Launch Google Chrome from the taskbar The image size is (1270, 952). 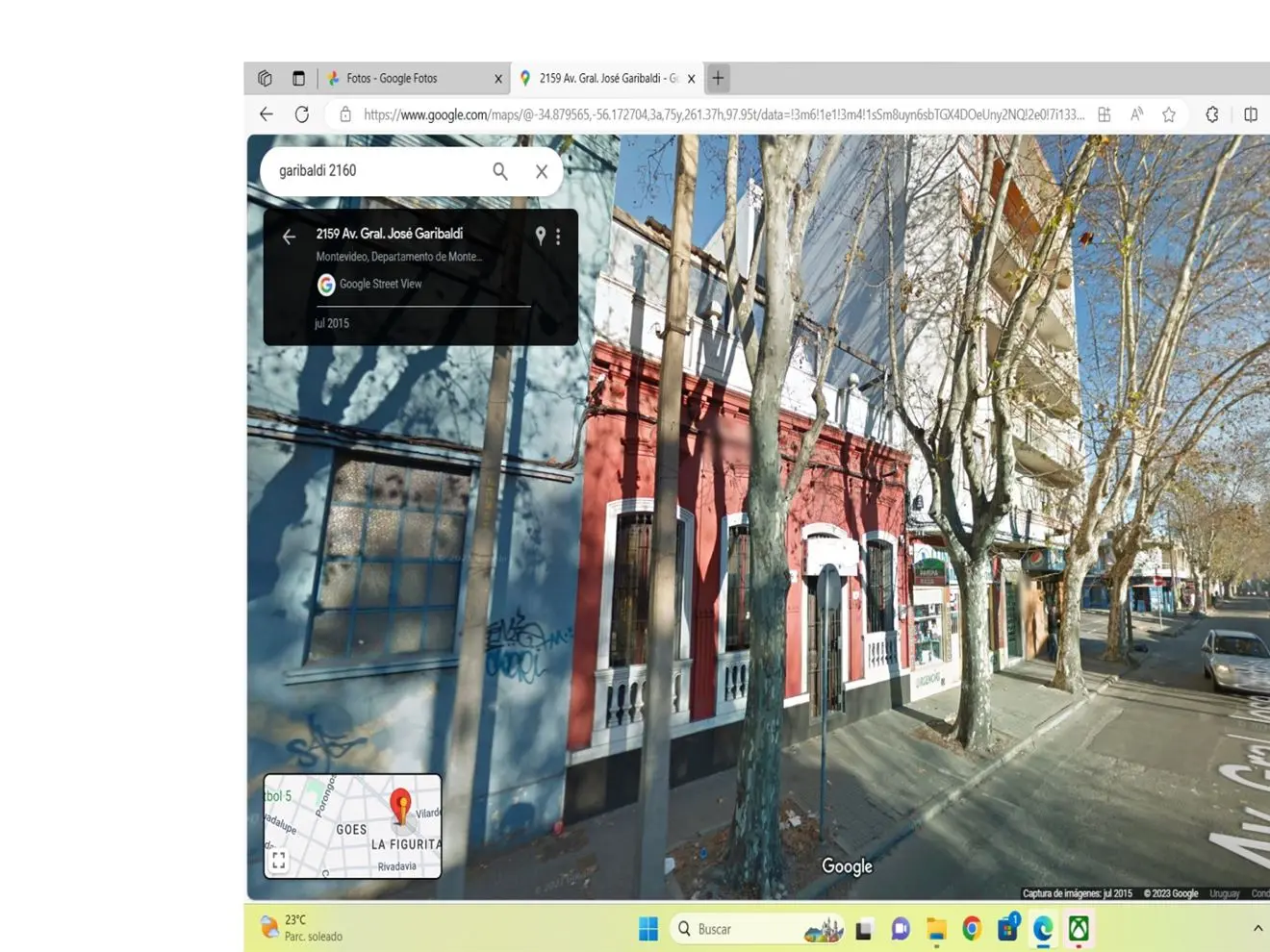click(x=972, y=929)
